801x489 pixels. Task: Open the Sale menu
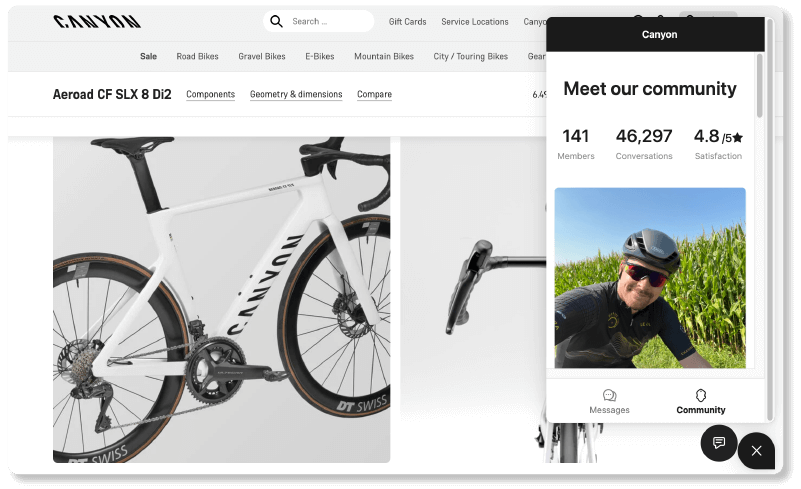[x=148, y=57]
